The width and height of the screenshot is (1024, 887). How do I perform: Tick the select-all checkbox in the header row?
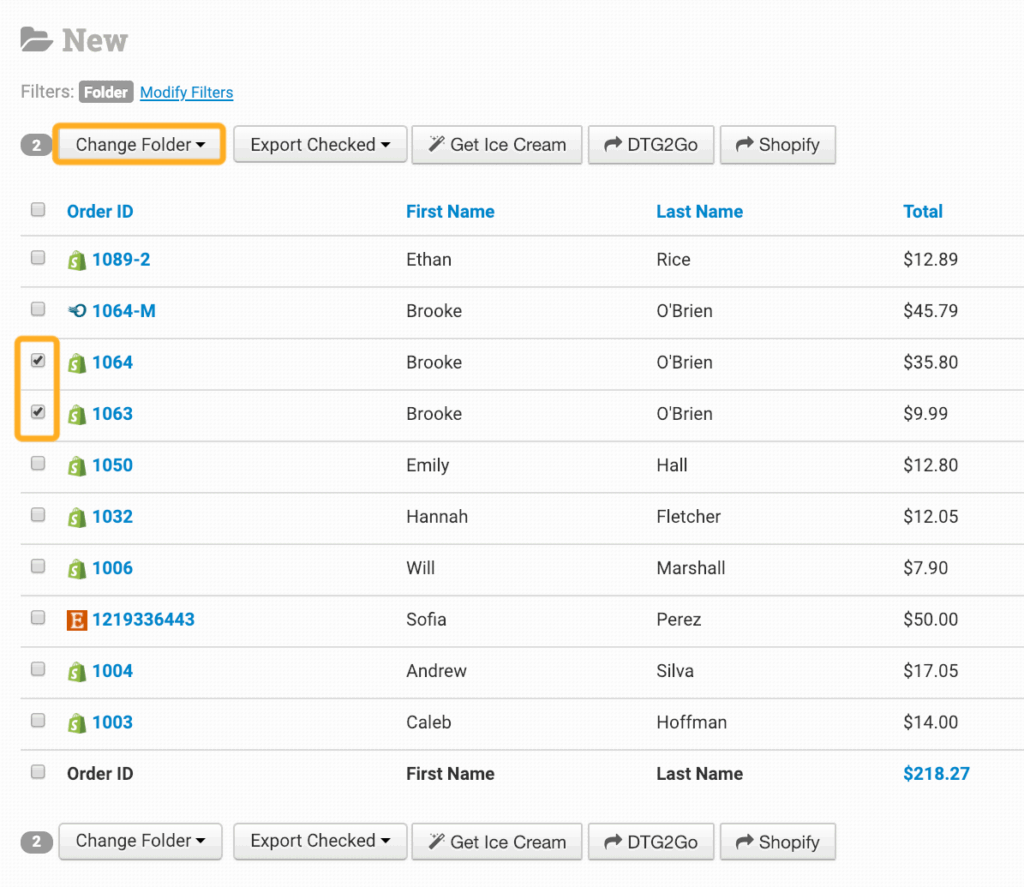(x=38, y=210)
